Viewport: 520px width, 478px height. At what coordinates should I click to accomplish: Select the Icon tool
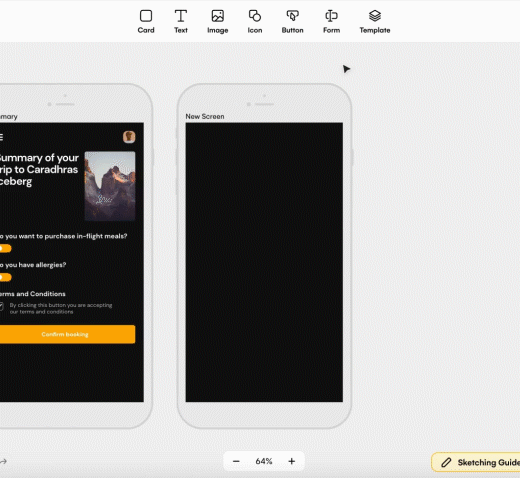(x=255, y=21)
